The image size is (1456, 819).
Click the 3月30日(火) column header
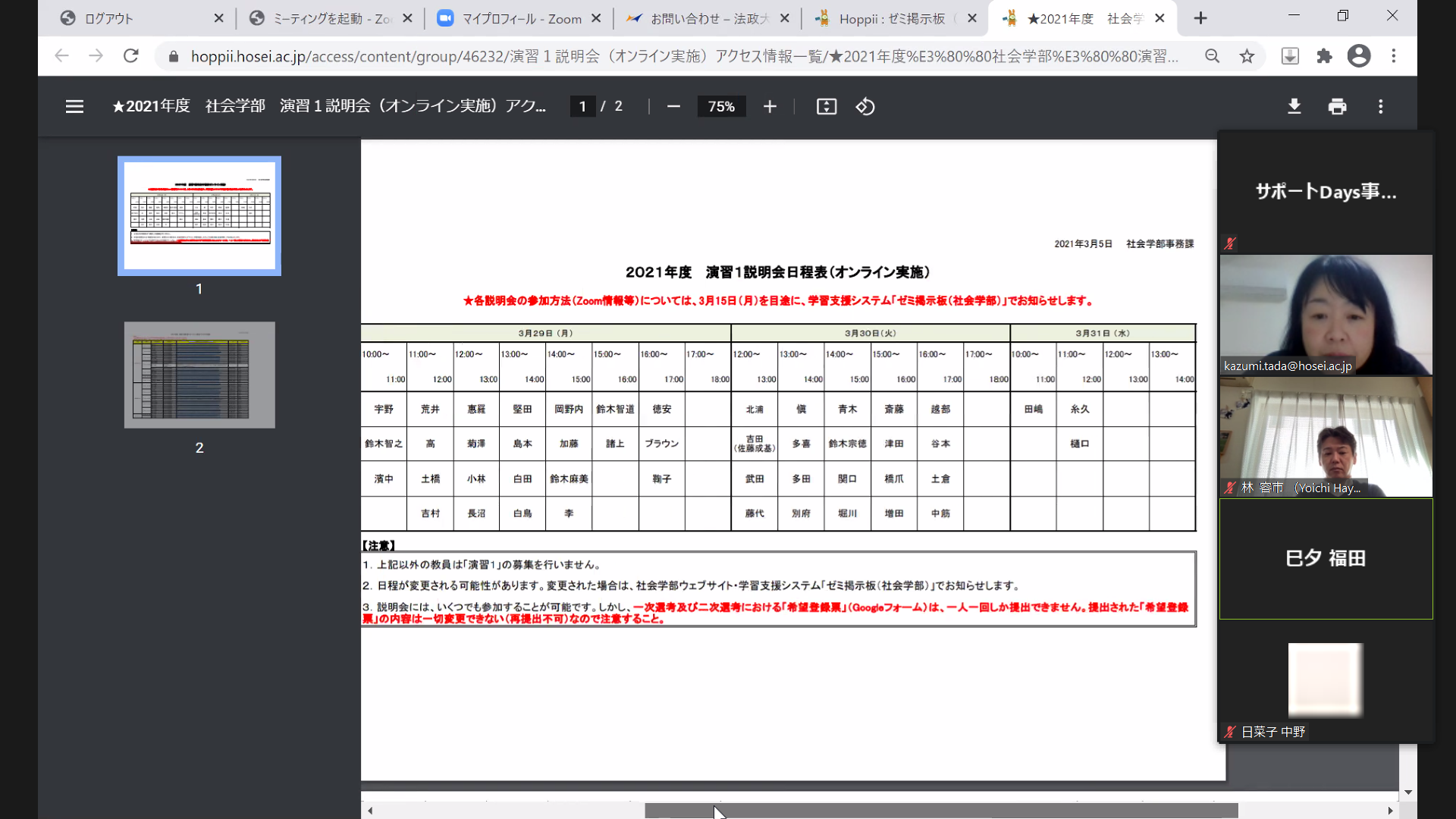(871, 333)
